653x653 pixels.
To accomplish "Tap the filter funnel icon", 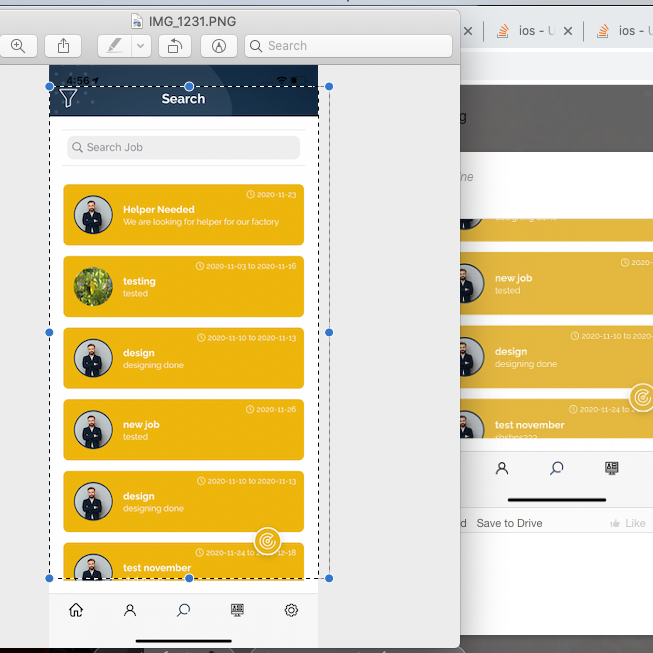I will [68, 97].
